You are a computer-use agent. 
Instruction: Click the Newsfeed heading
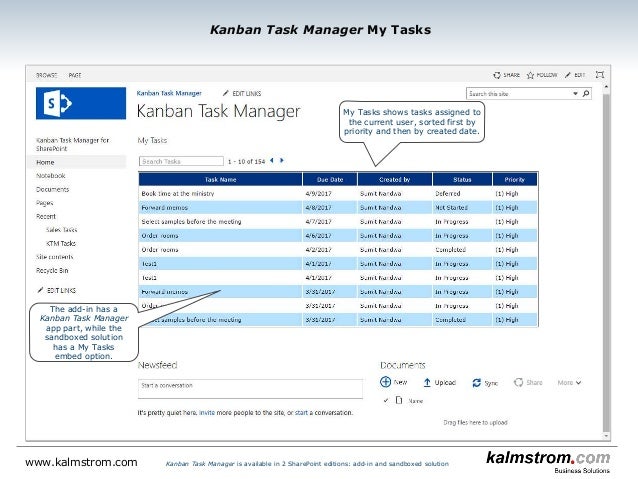(x=157, y=365)
